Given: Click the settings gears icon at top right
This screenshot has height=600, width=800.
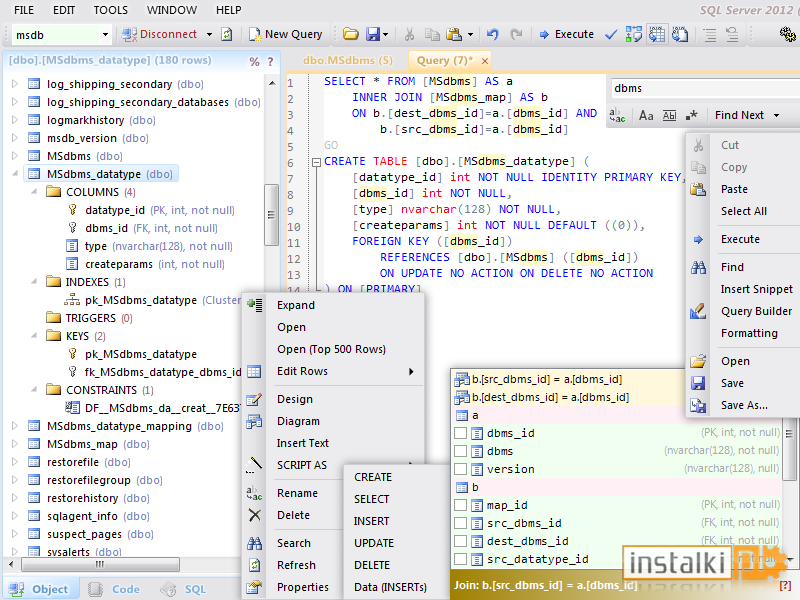Looking at the screenshot, I should [787, 35].
